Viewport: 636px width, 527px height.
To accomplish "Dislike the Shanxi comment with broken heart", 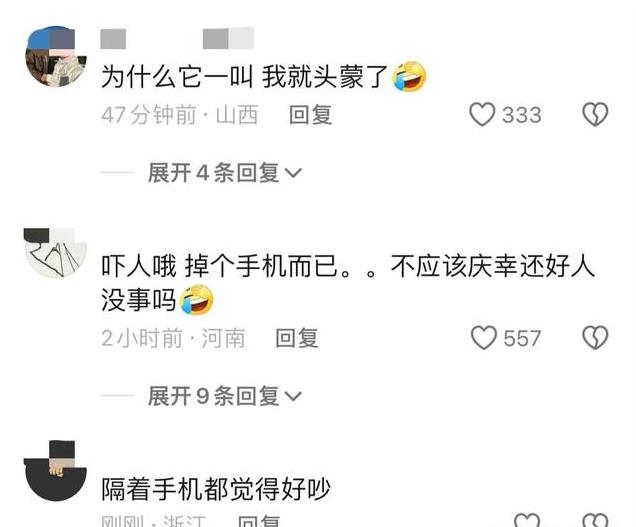I will click(595, 114).
